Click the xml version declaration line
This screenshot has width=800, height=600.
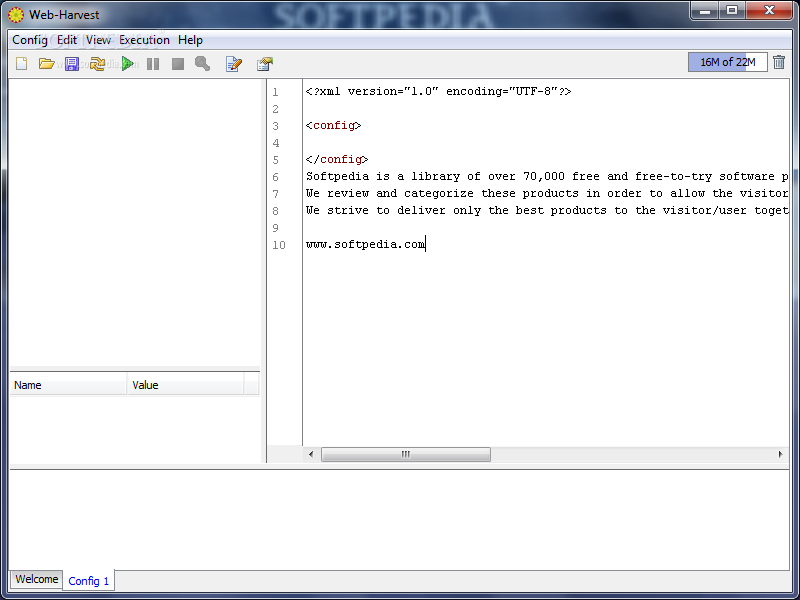tap(438, 91)
